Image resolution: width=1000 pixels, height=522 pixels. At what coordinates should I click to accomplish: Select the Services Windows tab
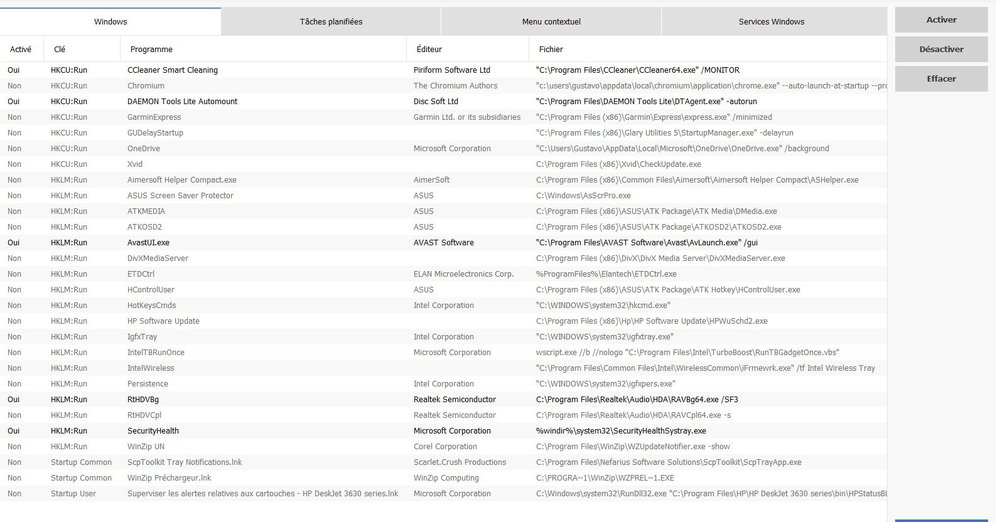tap(771, 21)
